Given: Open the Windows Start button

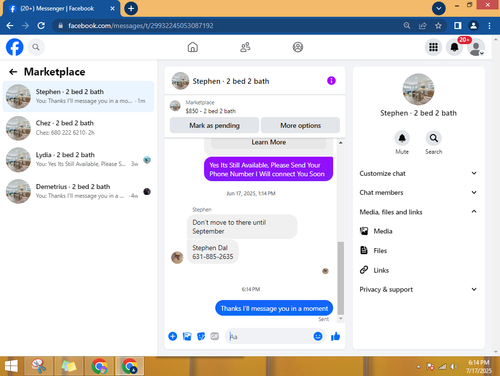Looking at the screenshot, I should pos(11,366).
